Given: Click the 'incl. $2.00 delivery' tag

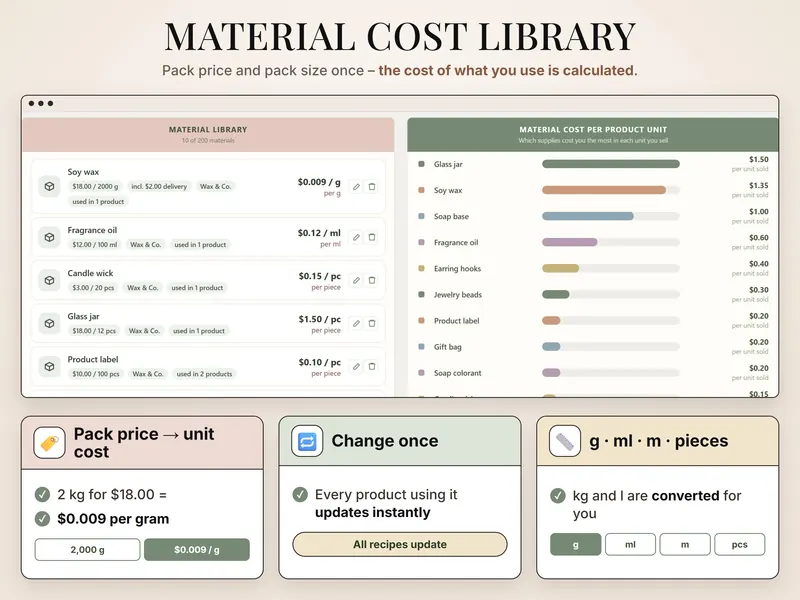Looking at the screenshot, I should [x=159, y=187].
